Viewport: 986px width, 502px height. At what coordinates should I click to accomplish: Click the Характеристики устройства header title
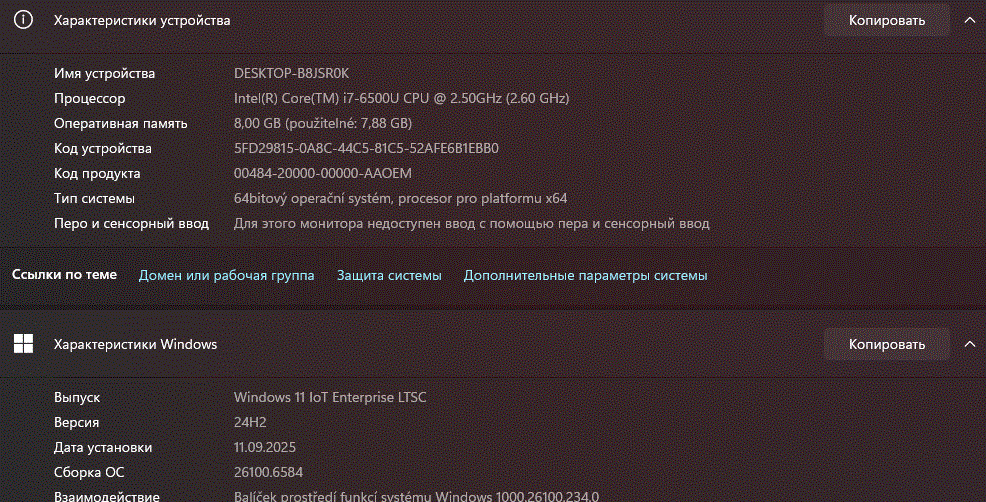[x=142, y=20]
